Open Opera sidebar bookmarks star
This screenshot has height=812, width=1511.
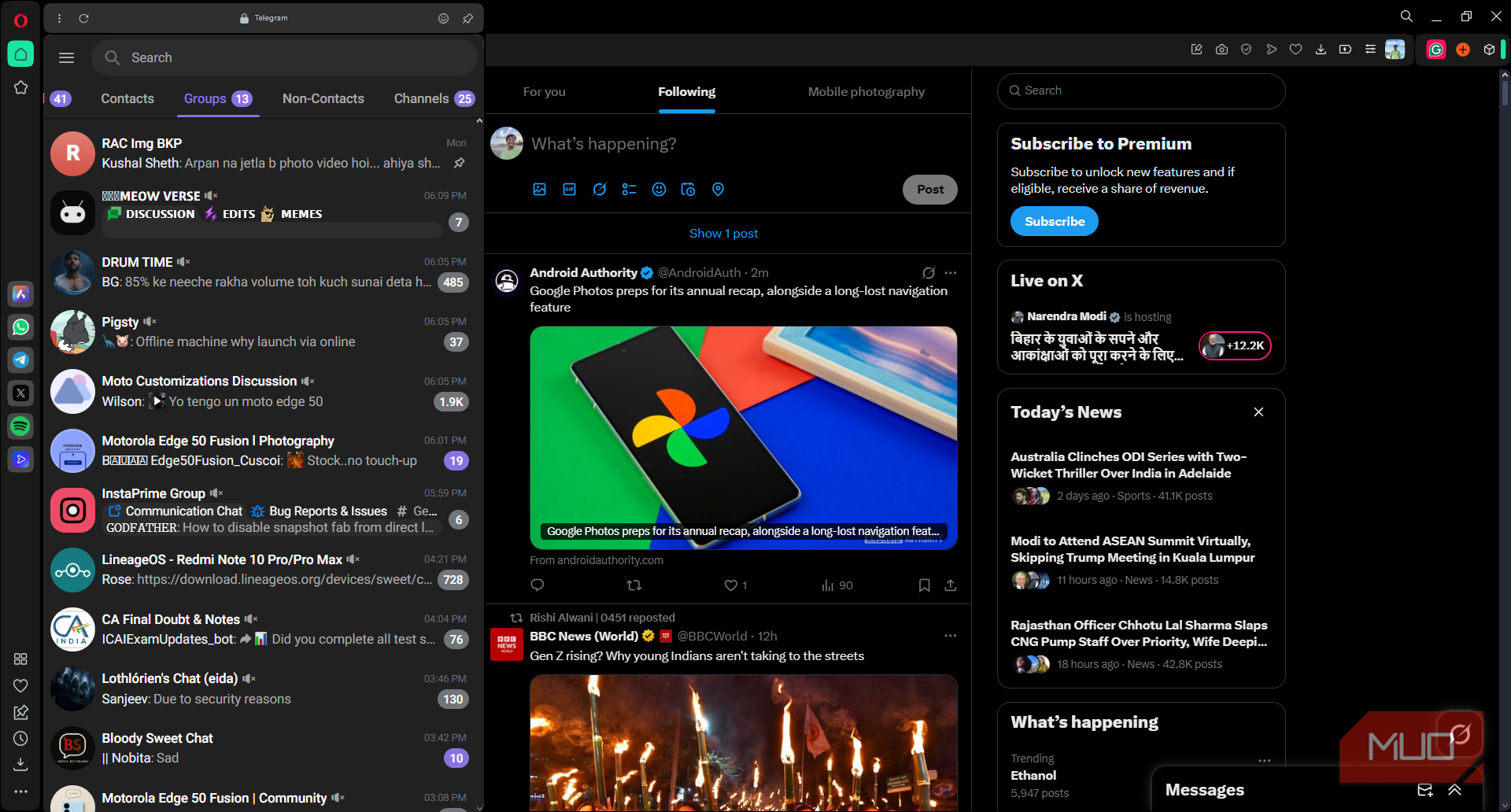(20, 87)
